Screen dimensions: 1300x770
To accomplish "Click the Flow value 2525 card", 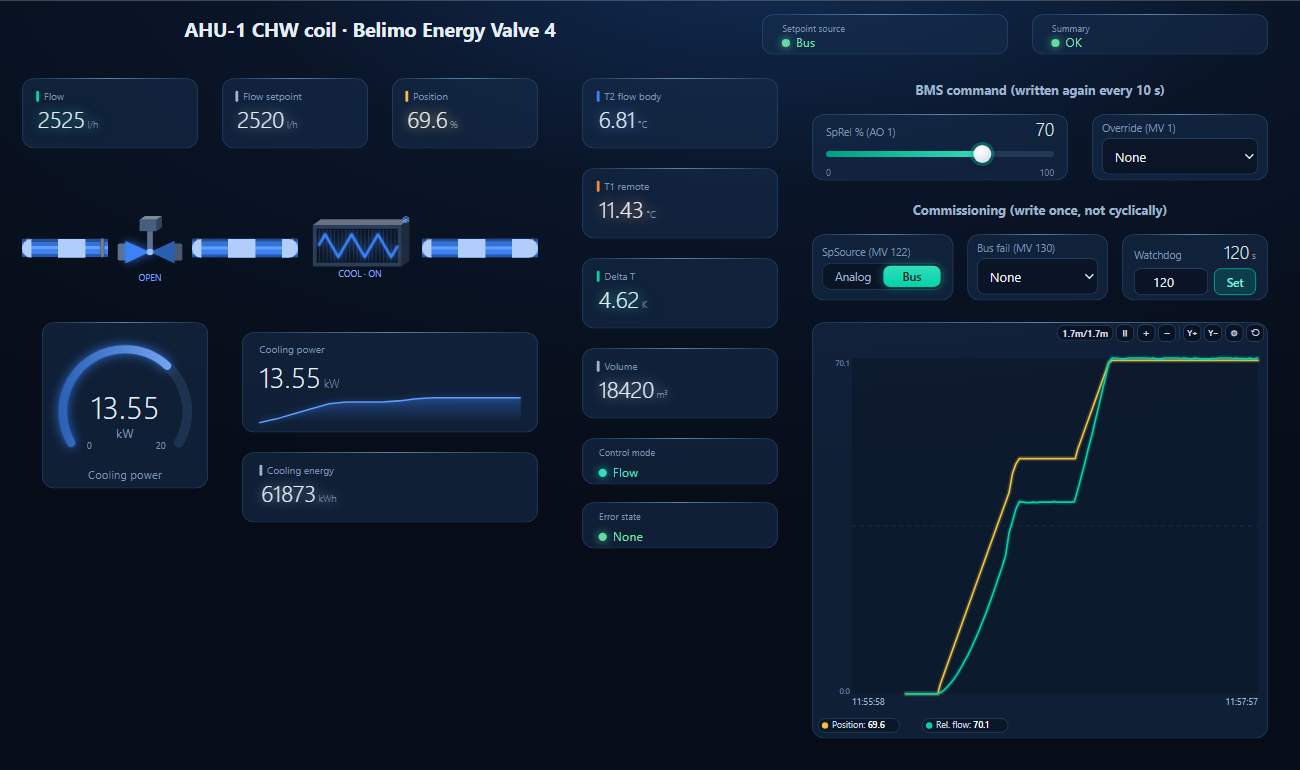I will click(x=110, y=113).
